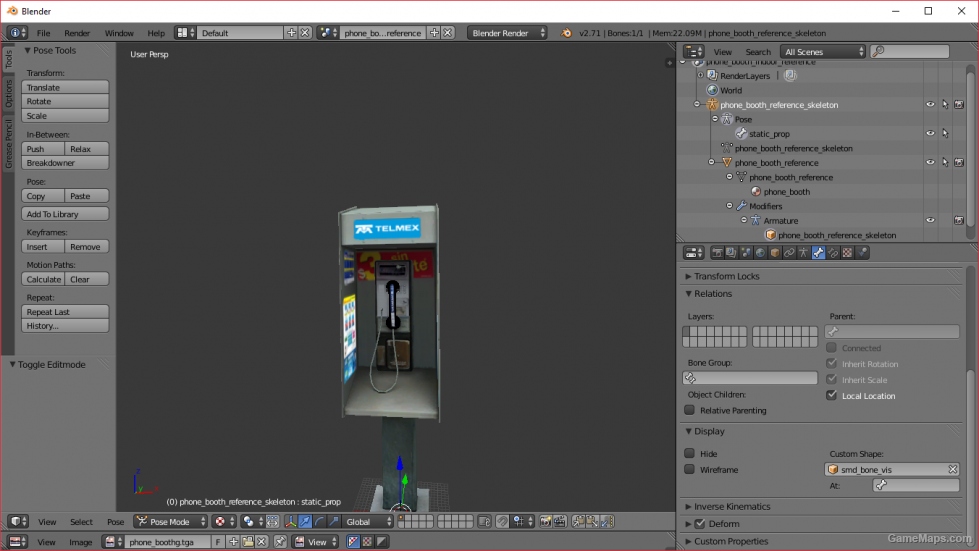This screenshot has height=551, width=979.
Task: Toggle renderability camera of phone_booth_reference
Action: [959, 162]
